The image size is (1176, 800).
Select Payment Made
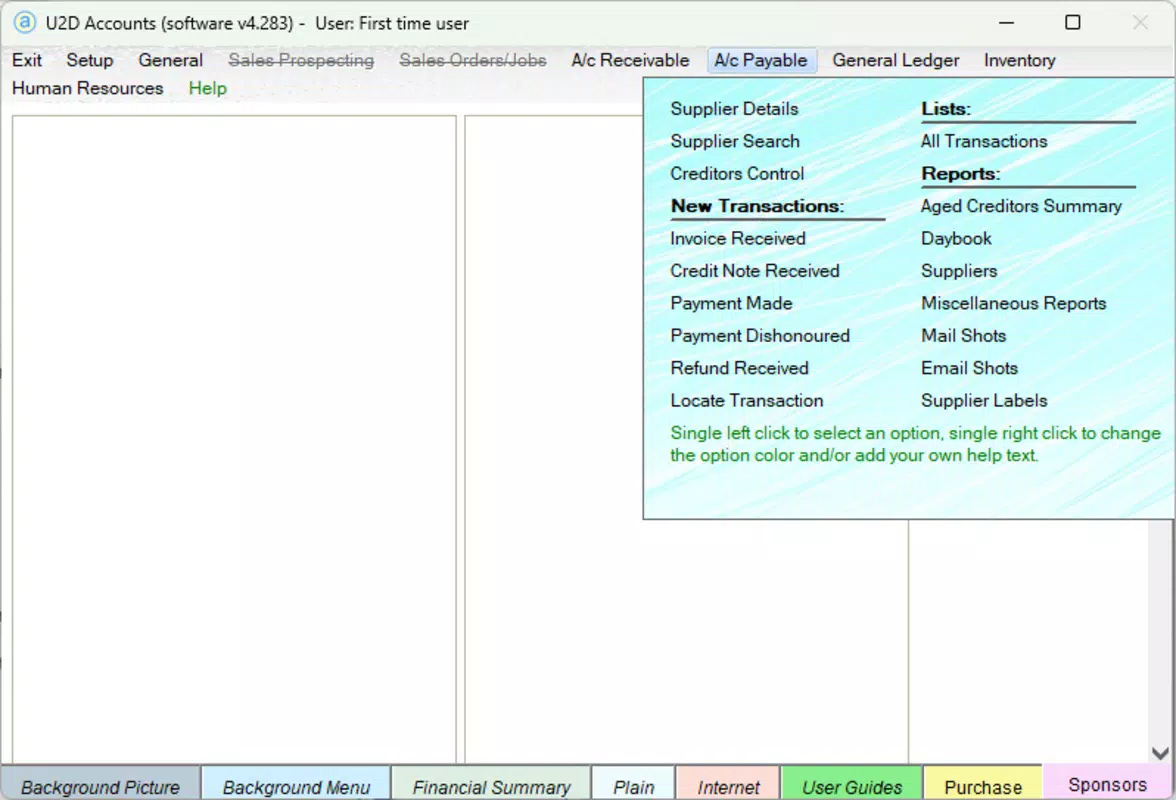[x=731, y=303]
